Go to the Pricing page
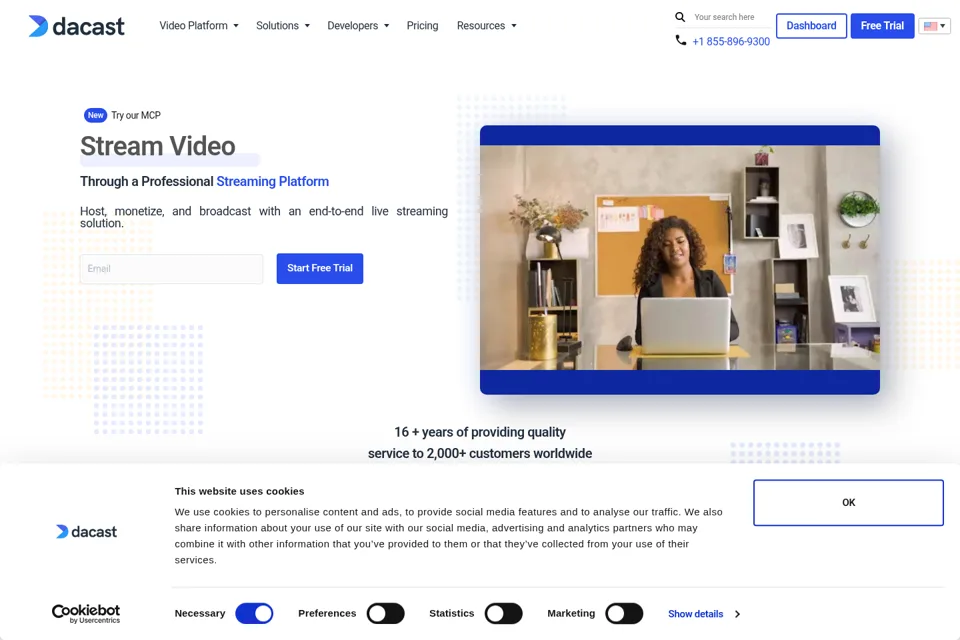Image resolution: width=960 pixels, height=640 pixels. point(422,26)
